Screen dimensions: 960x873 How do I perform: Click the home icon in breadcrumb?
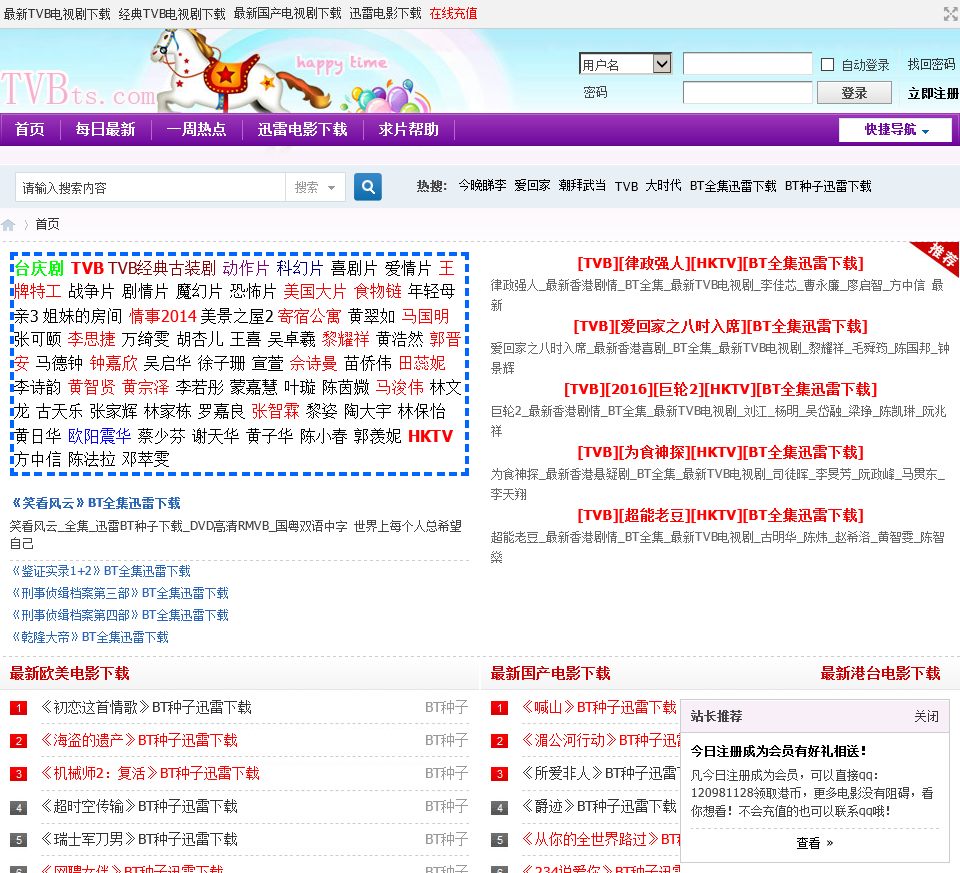pos(9,225)
